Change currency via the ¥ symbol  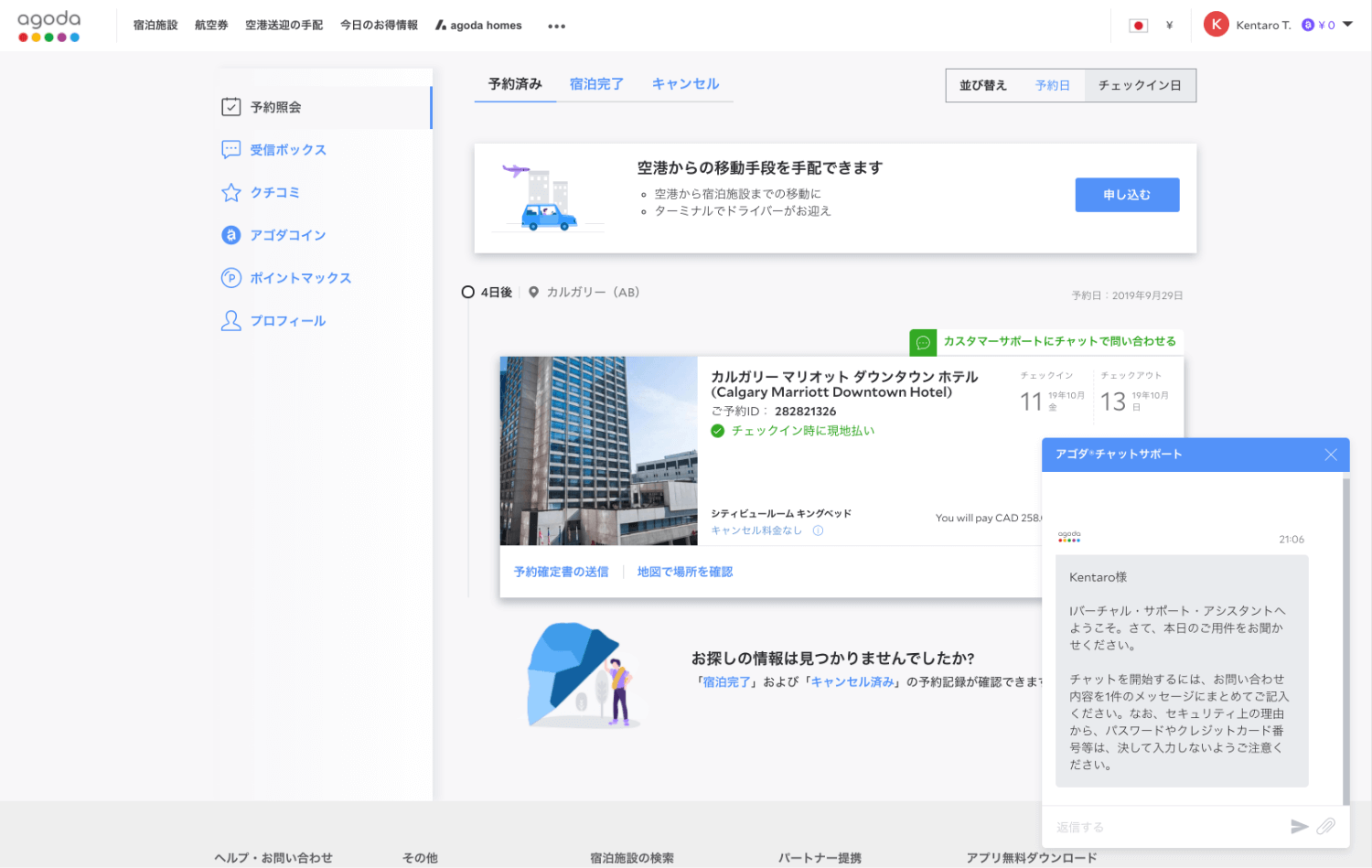pos(1169,26)
